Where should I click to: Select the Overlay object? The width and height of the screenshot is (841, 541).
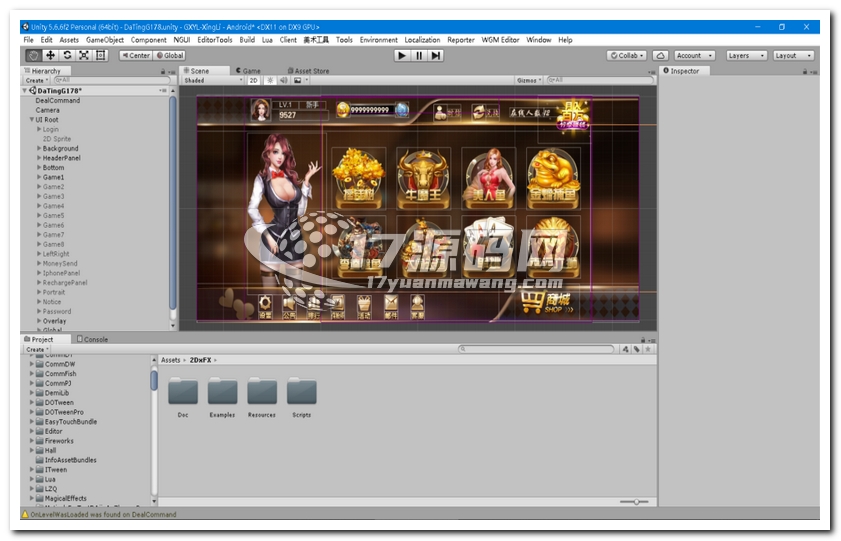54,321
